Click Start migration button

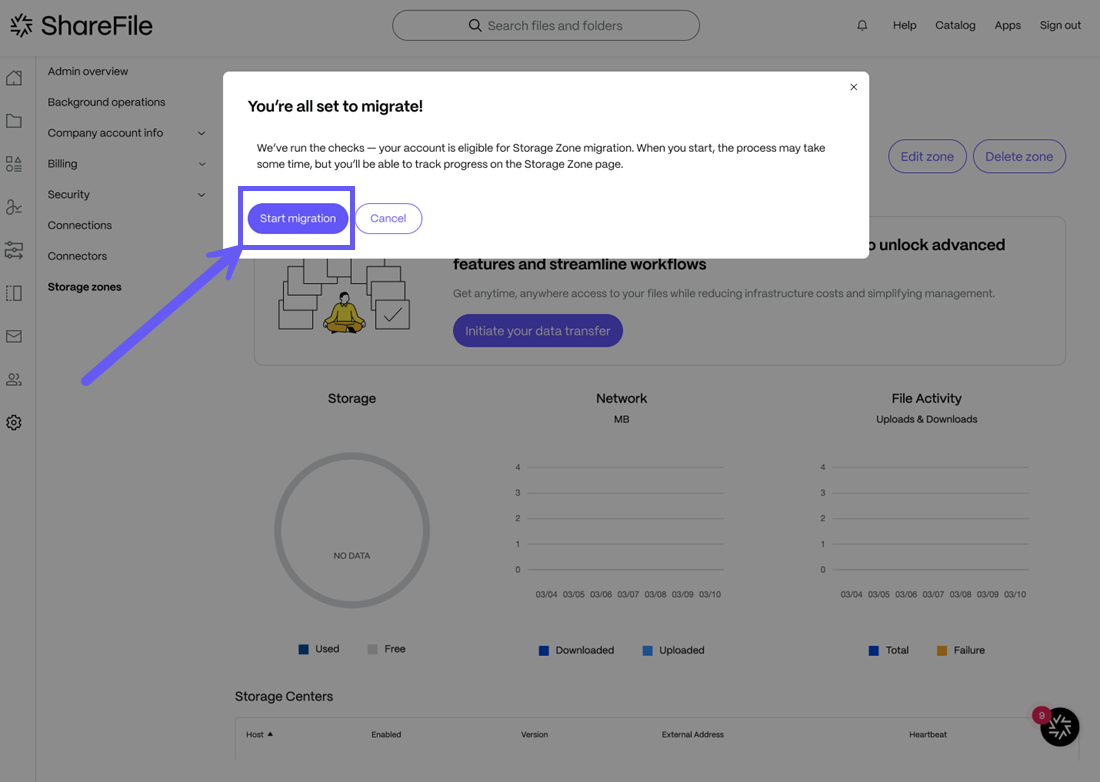click(x=297, y=218)
